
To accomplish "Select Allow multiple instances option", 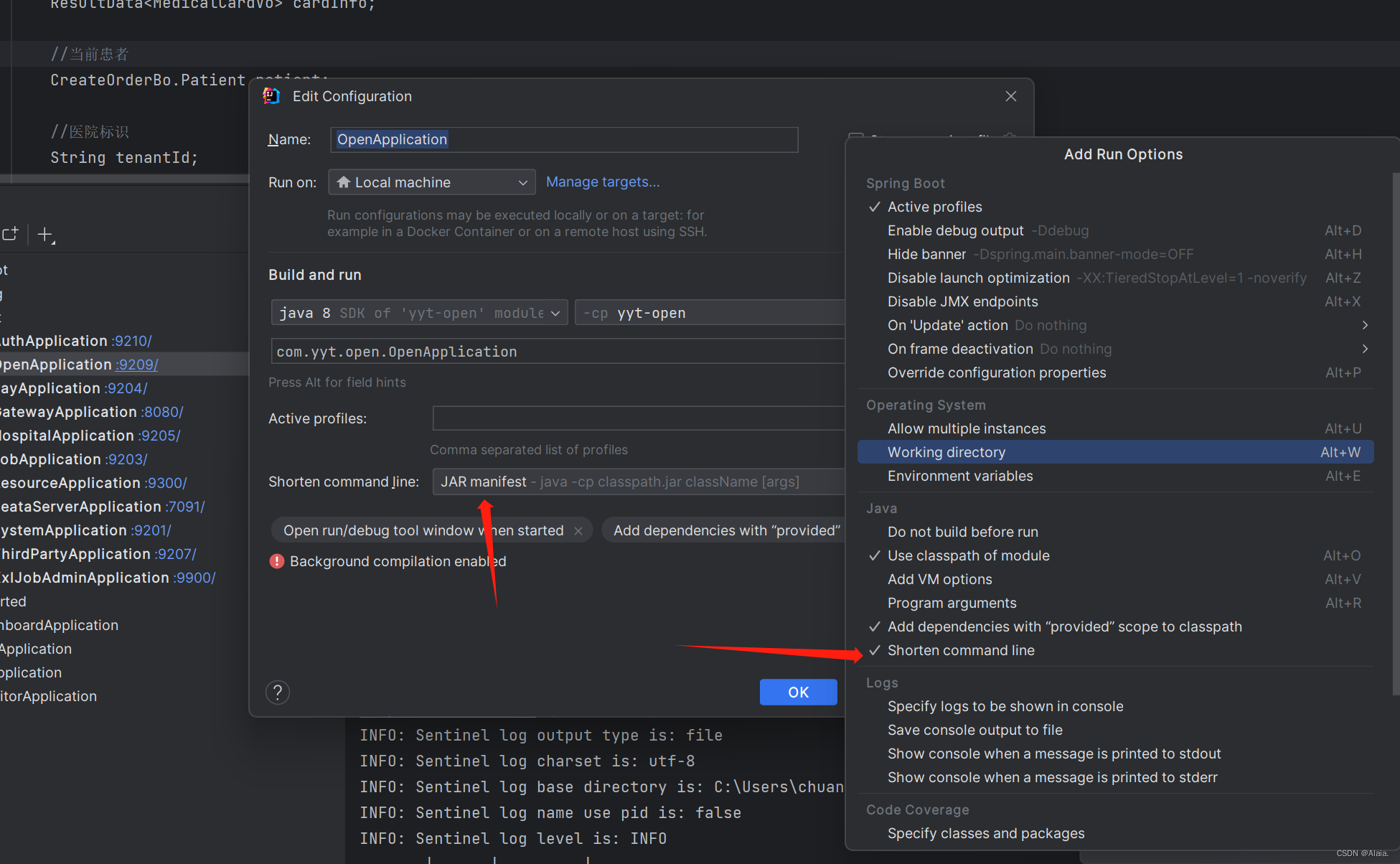I will click(x=1115, y=428).
